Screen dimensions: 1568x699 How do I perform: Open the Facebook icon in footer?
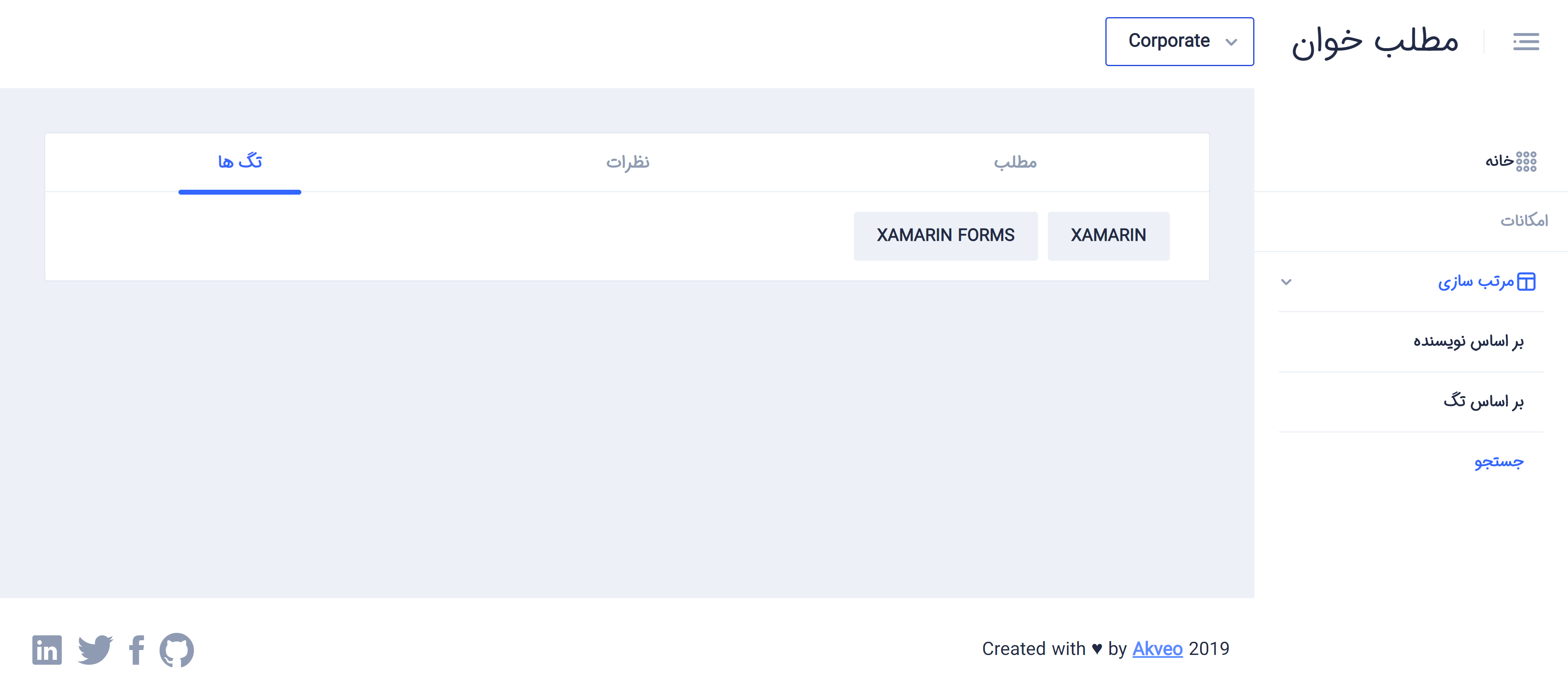(x=136, y=650)
